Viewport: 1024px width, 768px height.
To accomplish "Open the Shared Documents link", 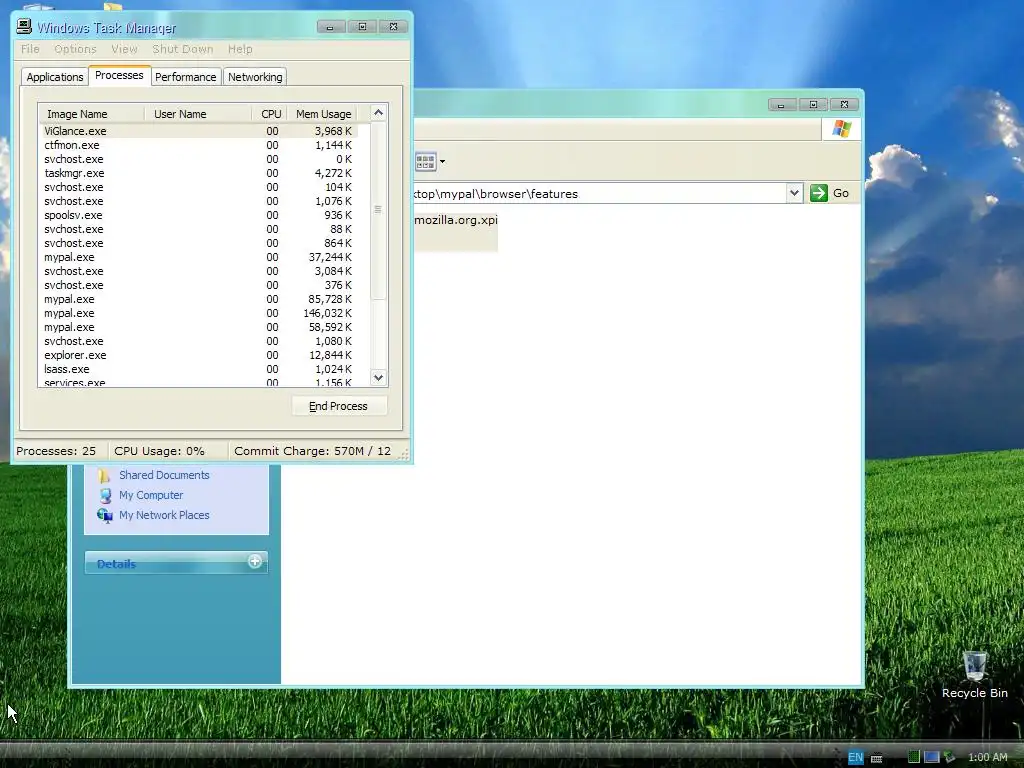I will tap(164, 475).
